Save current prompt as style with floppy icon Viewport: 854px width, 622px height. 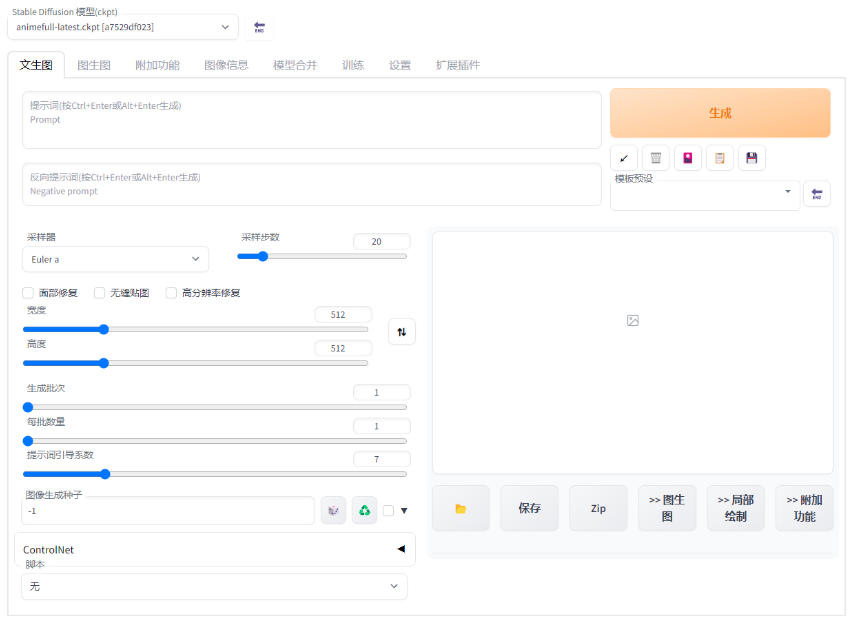751,158
